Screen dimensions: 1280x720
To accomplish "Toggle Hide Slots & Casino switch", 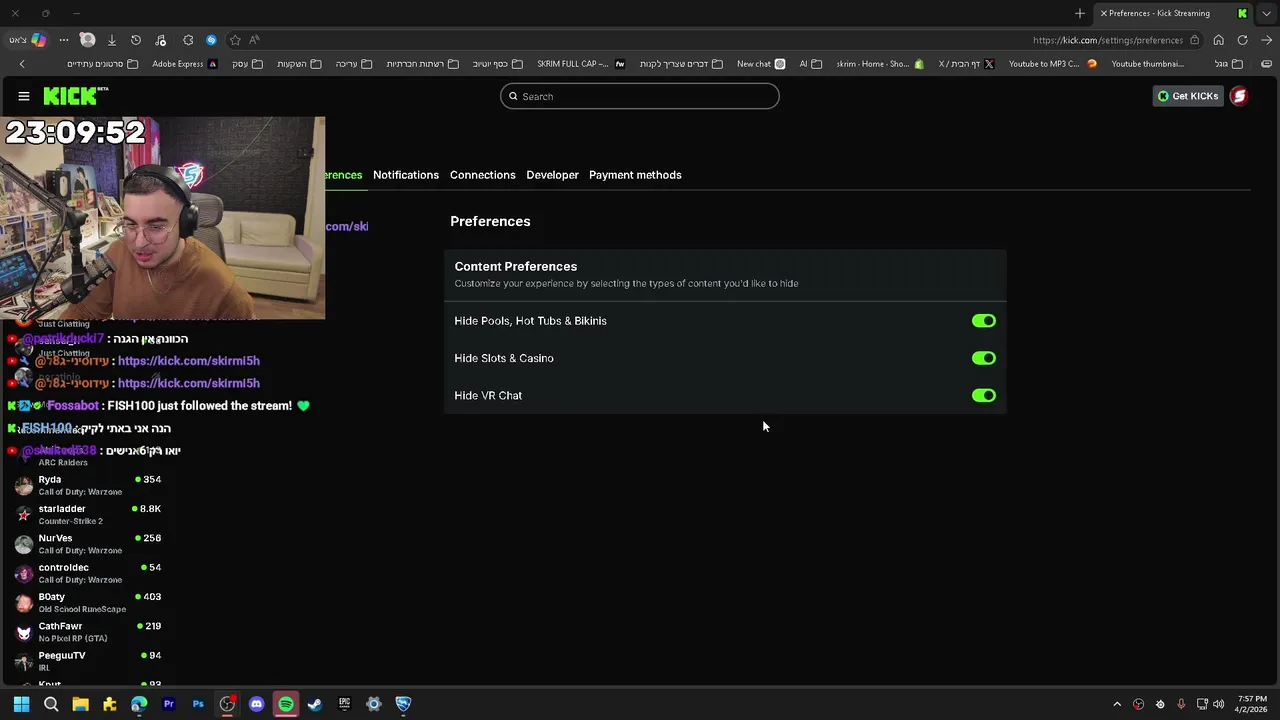I will (984, 358).
